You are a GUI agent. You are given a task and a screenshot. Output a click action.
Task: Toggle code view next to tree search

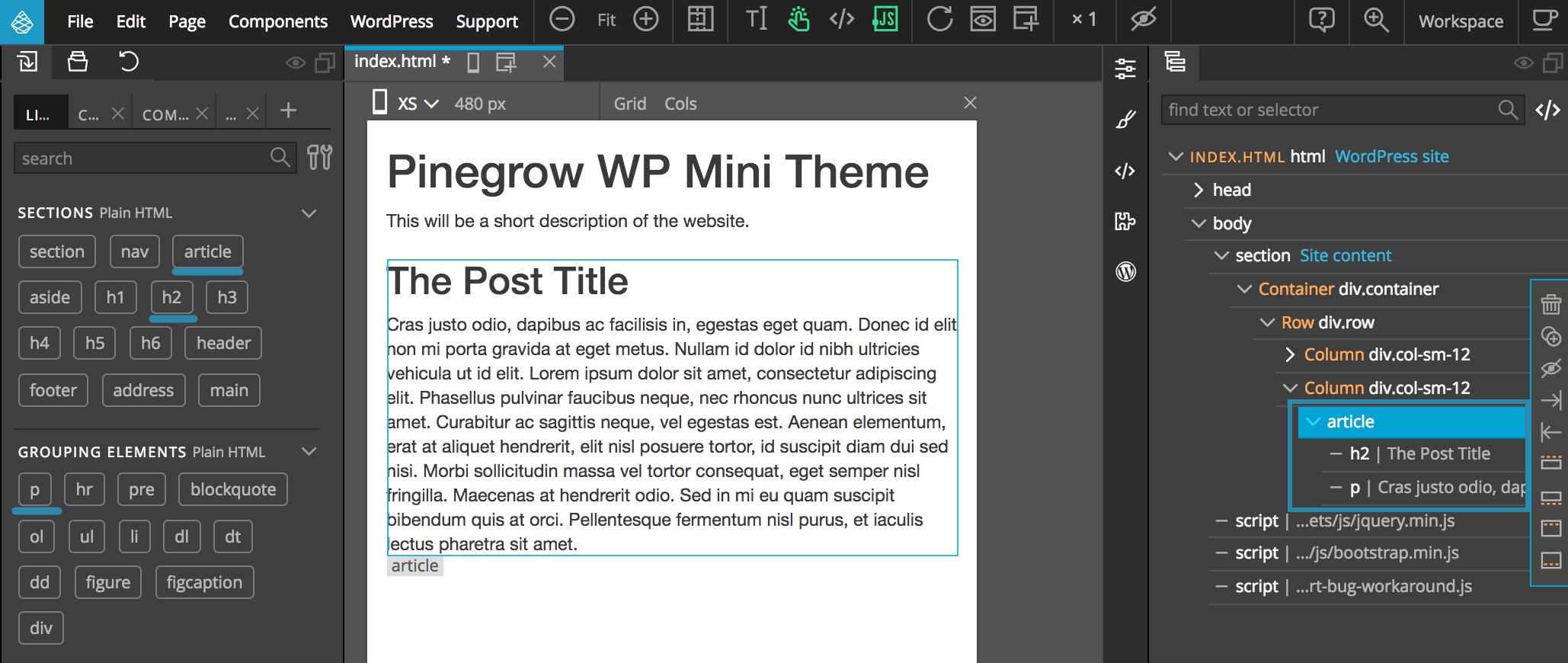[x=1547, y=110]
